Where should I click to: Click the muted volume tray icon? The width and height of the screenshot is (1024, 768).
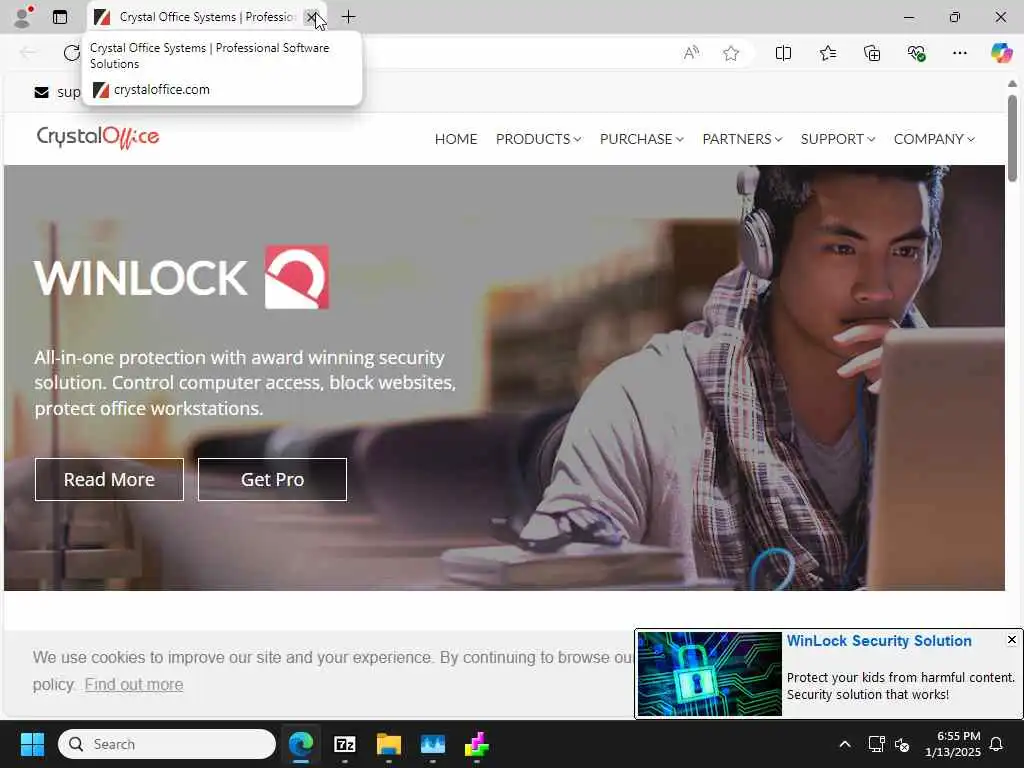coord(903,744)
